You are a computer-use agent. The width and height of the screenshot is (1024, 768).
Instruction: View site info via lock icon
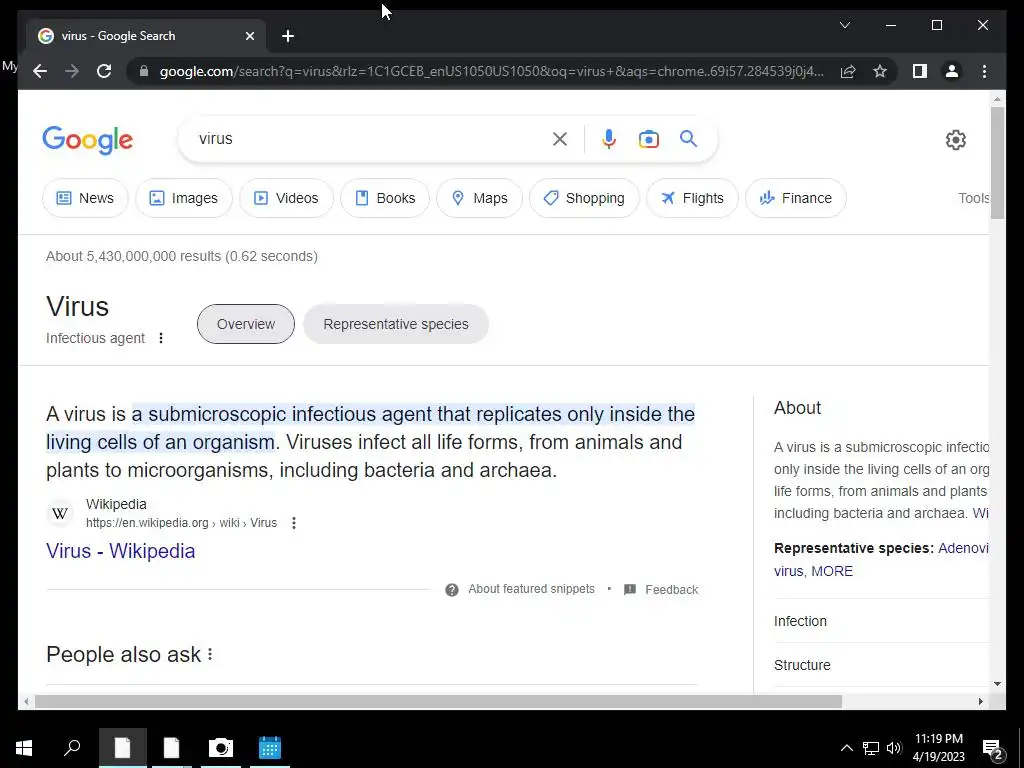144,71
